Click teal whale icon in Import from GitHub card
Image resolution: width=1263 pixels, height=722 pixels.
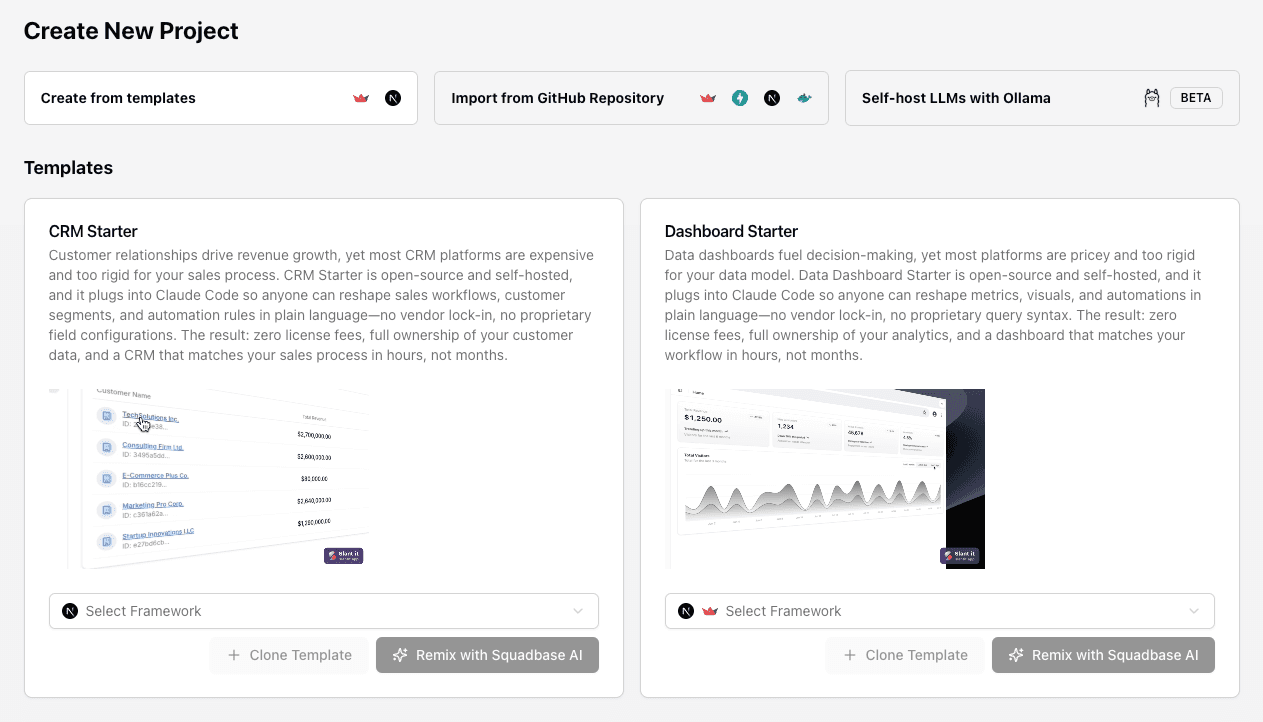click(x=804, y=98)
